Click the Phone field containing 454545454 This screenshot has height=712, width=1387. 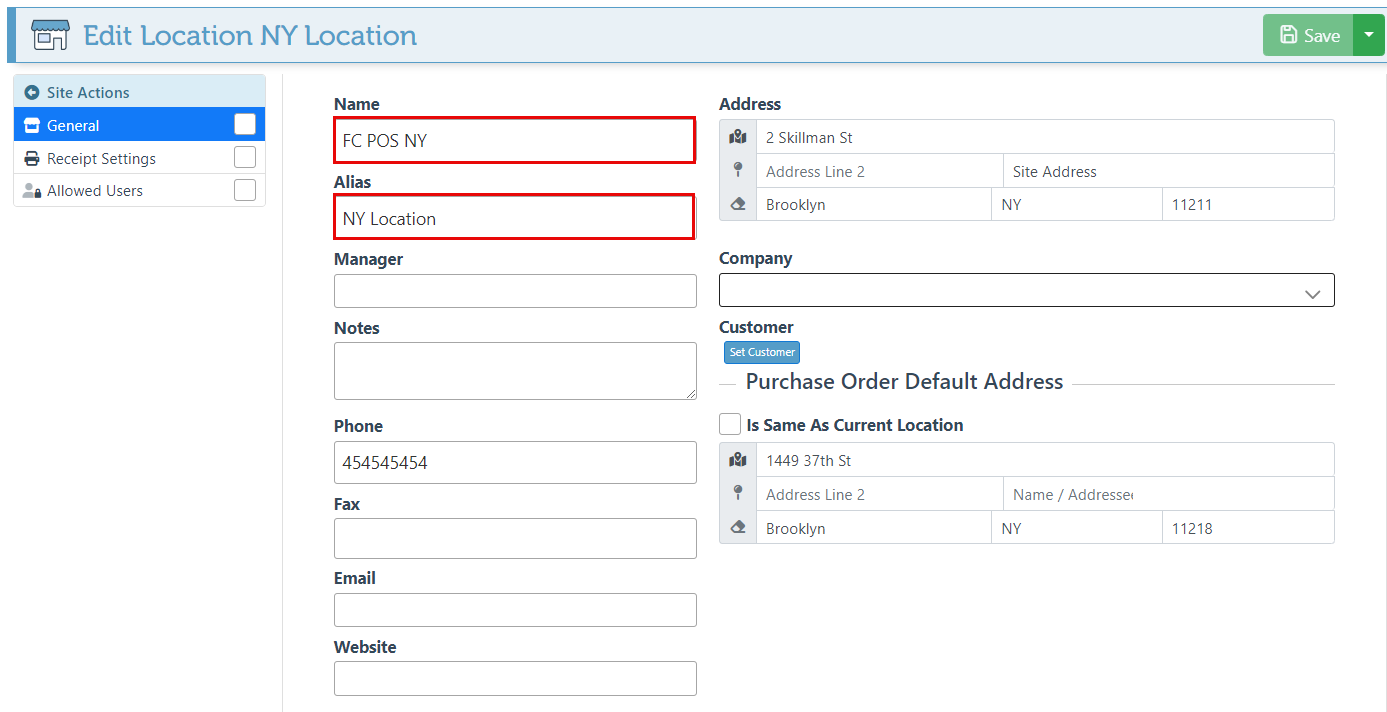coord(515,463)
